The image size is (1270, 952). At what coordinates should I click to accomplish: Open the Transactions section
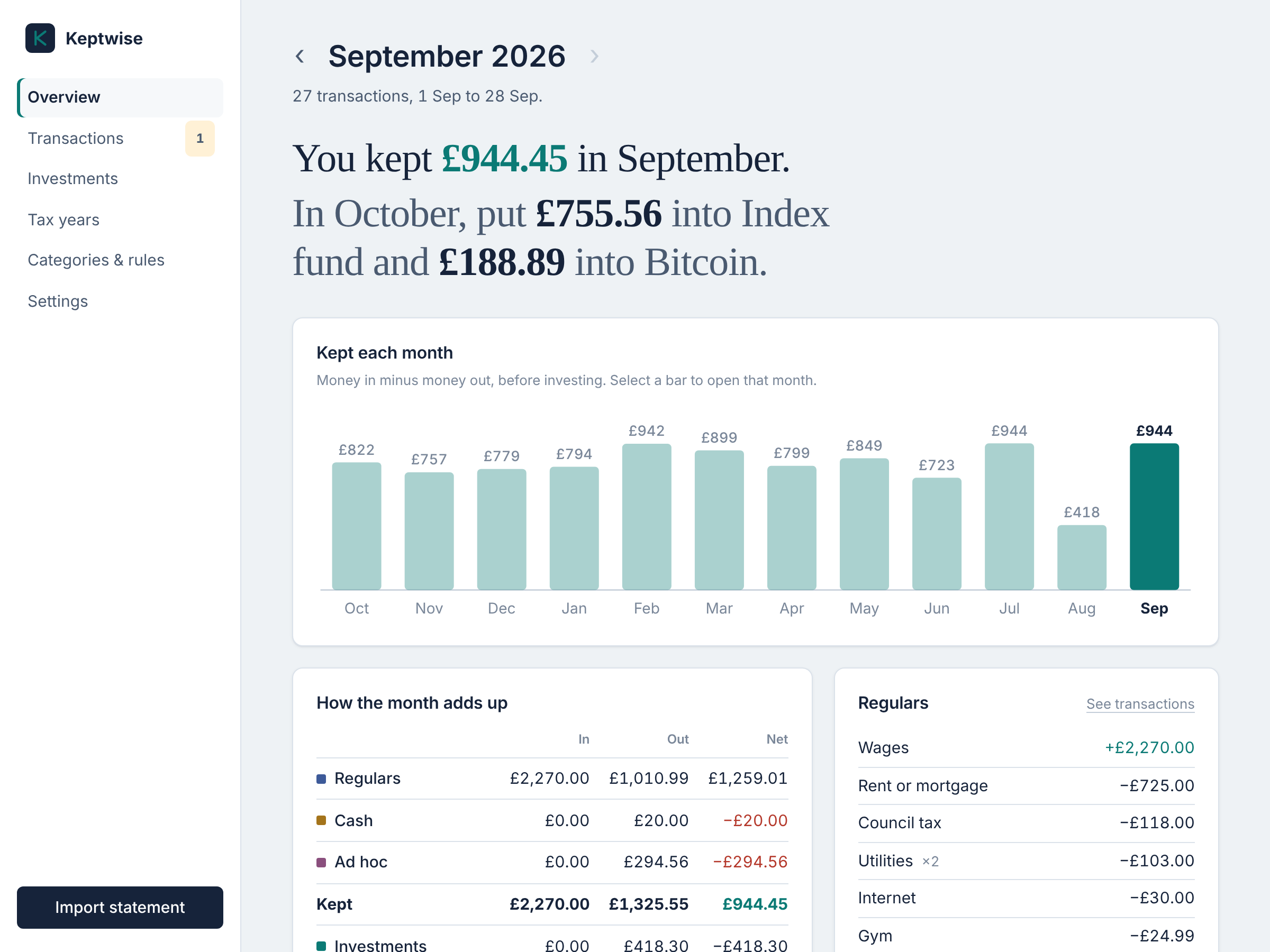[x=120, y=138]
